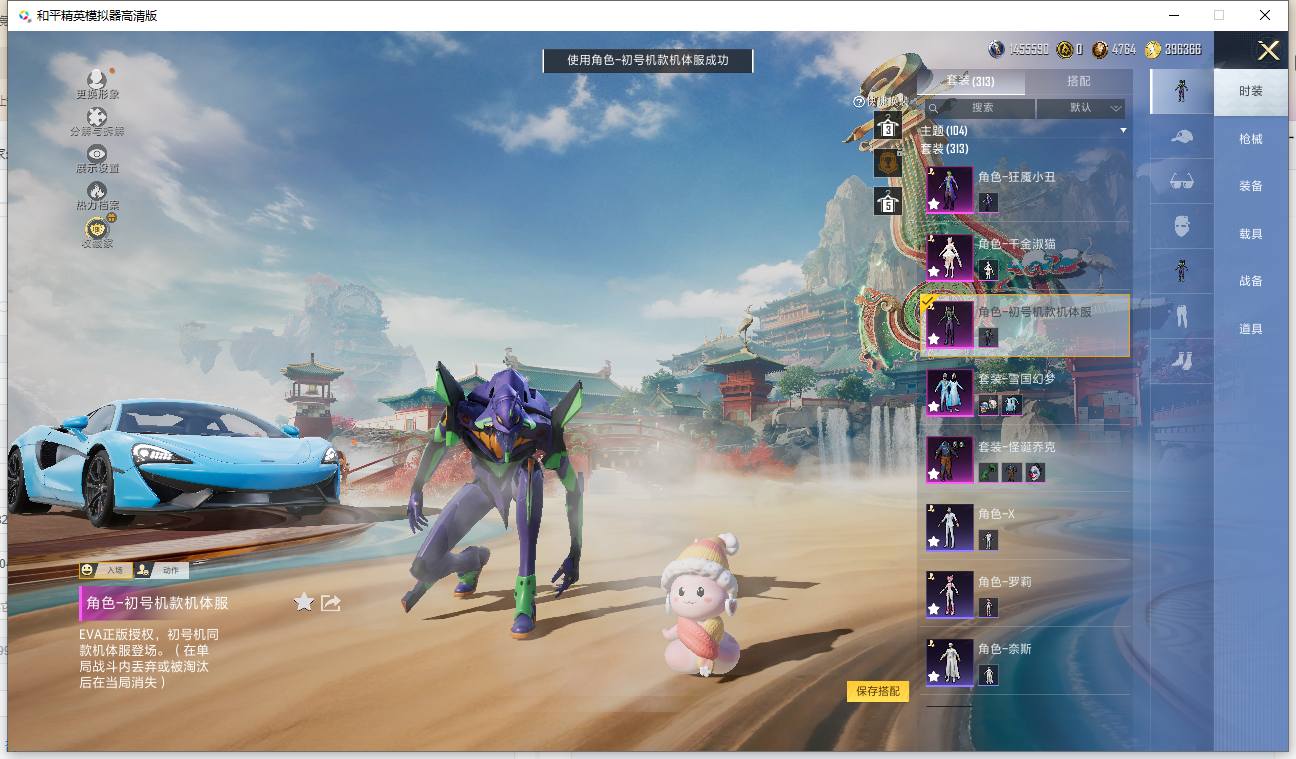This screenshot has width=1296, height=759.
Task: Click the small piece icon under 角色-狂魔小丑
Action: [988, 202]
